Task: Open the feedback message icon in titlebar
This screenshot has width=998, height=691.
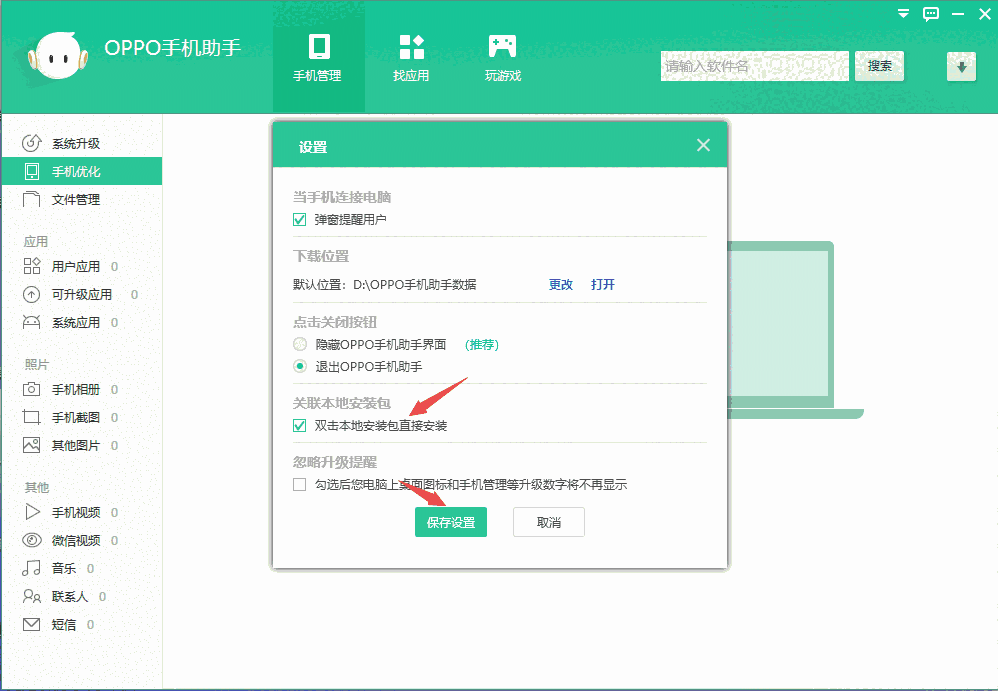Action: pos(931,14)
